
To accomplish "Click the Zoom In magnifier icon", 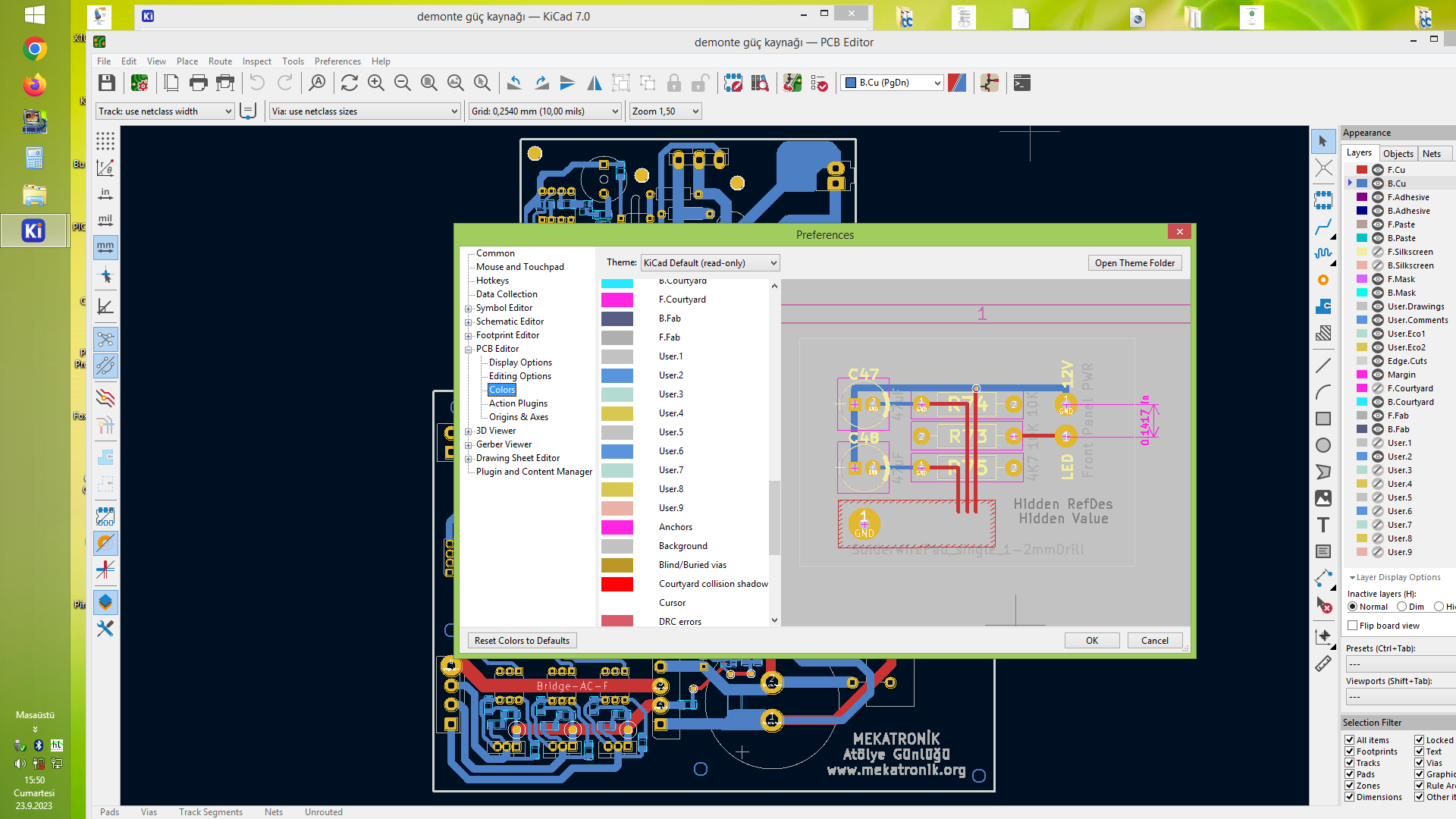I will [376, 83].
